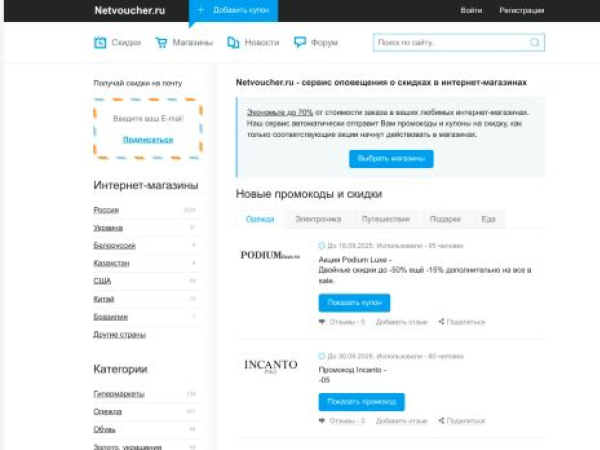Focus the Поиск по сайту search field
The height and width of the screenshot is (450, 600).
458,42
